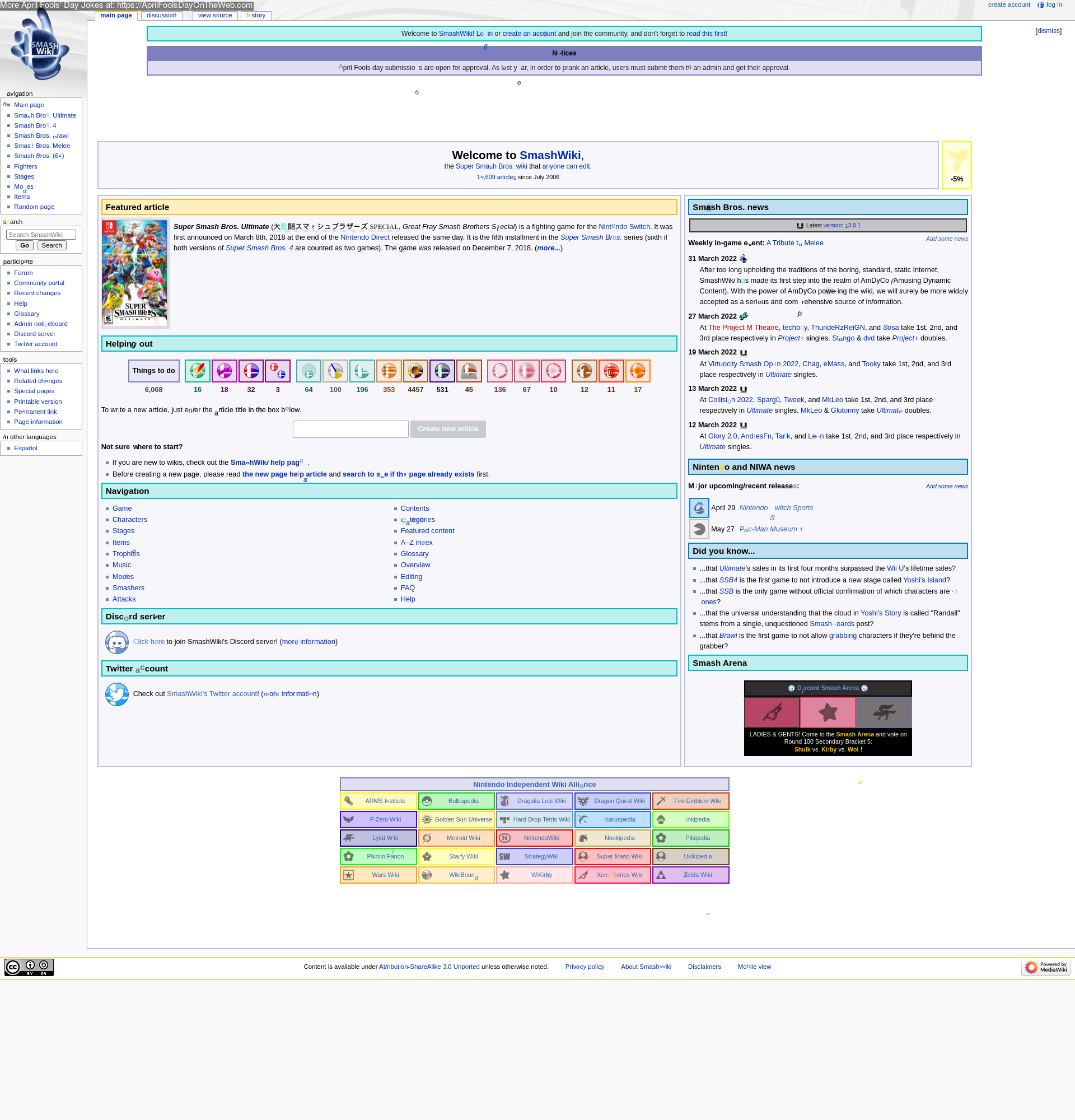Open the icon above count 4457
The image size is (1075, 1120).
point(416,371)
